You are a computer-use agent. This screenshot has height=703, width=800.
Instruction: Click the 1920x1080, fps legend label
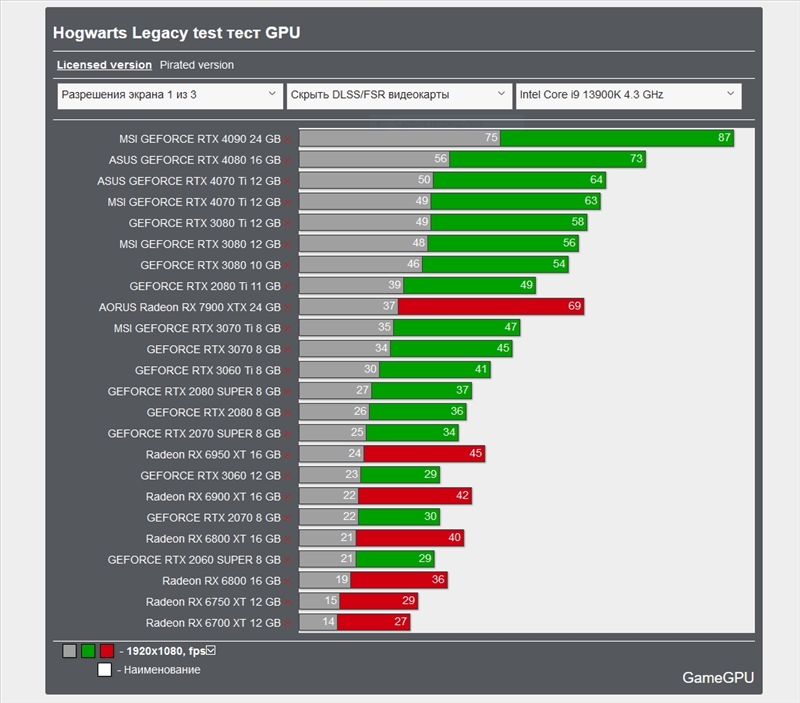[165, 651]
